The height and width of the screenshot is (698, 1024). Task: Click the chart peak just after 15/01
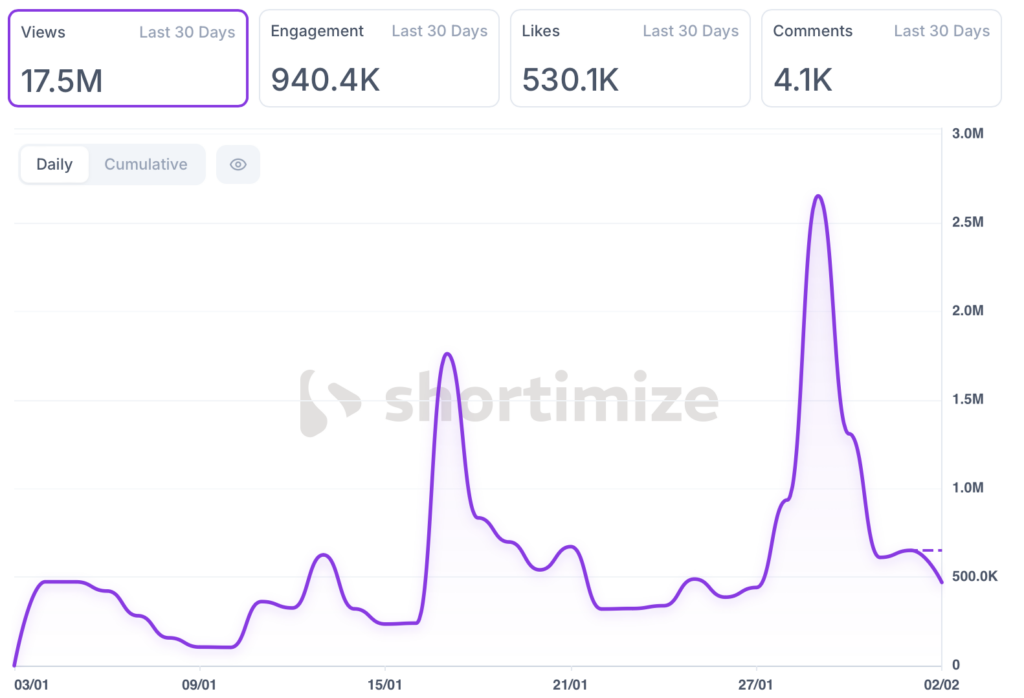pos(448,355)
